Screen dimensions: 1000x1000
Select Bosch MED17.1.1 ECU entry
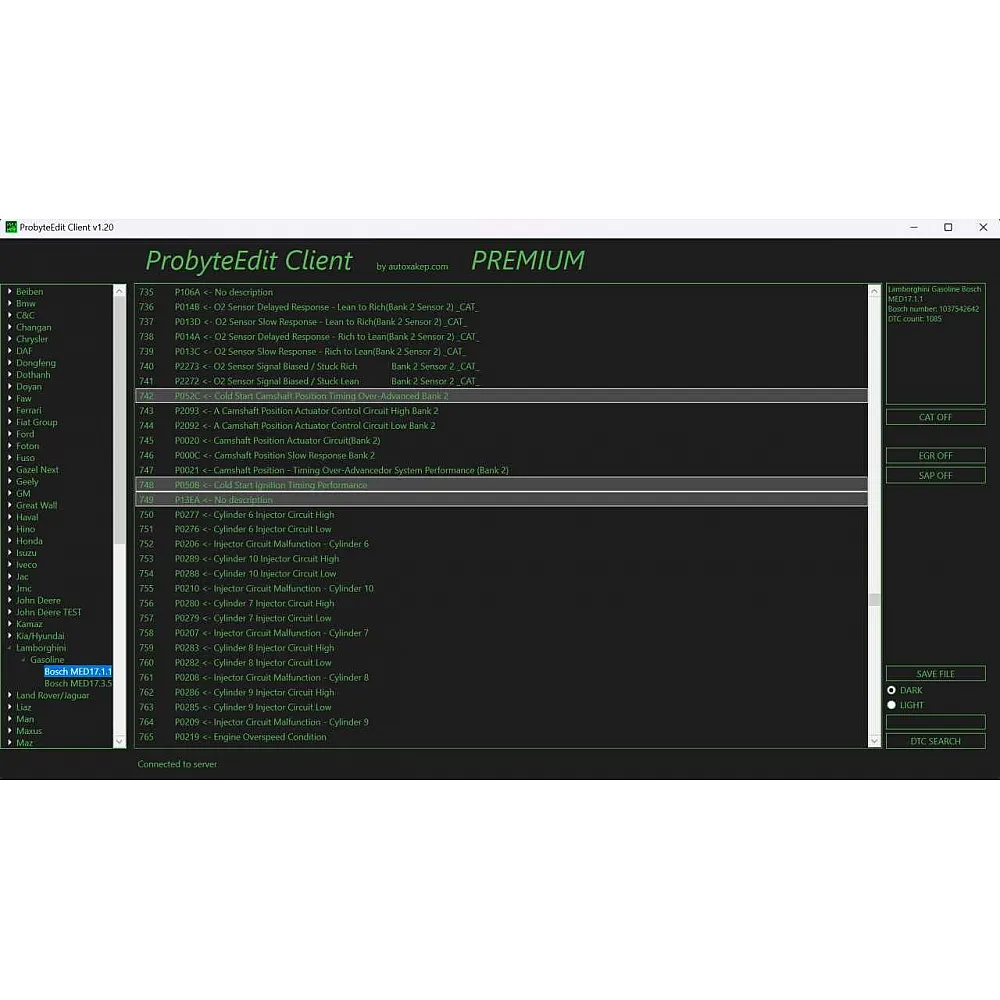coord(77,672)
